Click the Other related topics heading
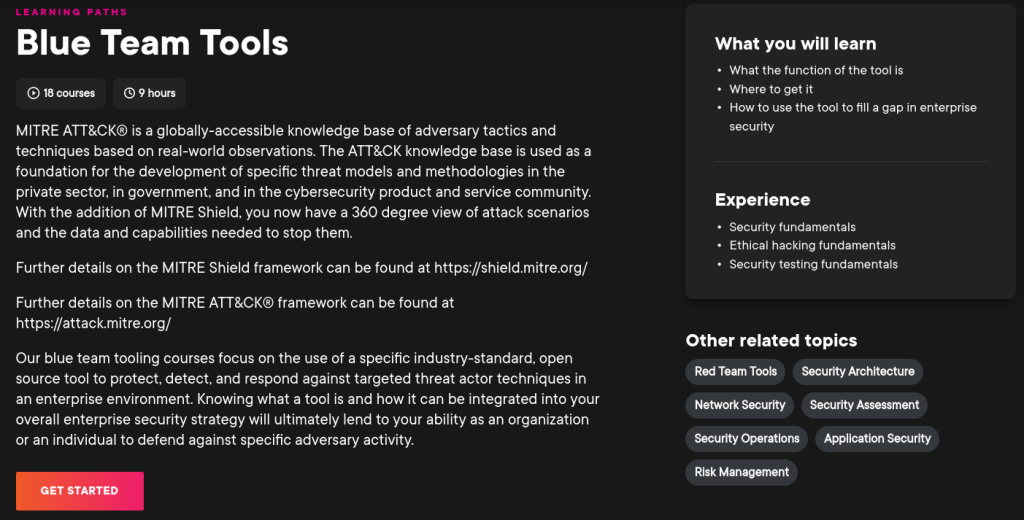 tap(771, 341)
